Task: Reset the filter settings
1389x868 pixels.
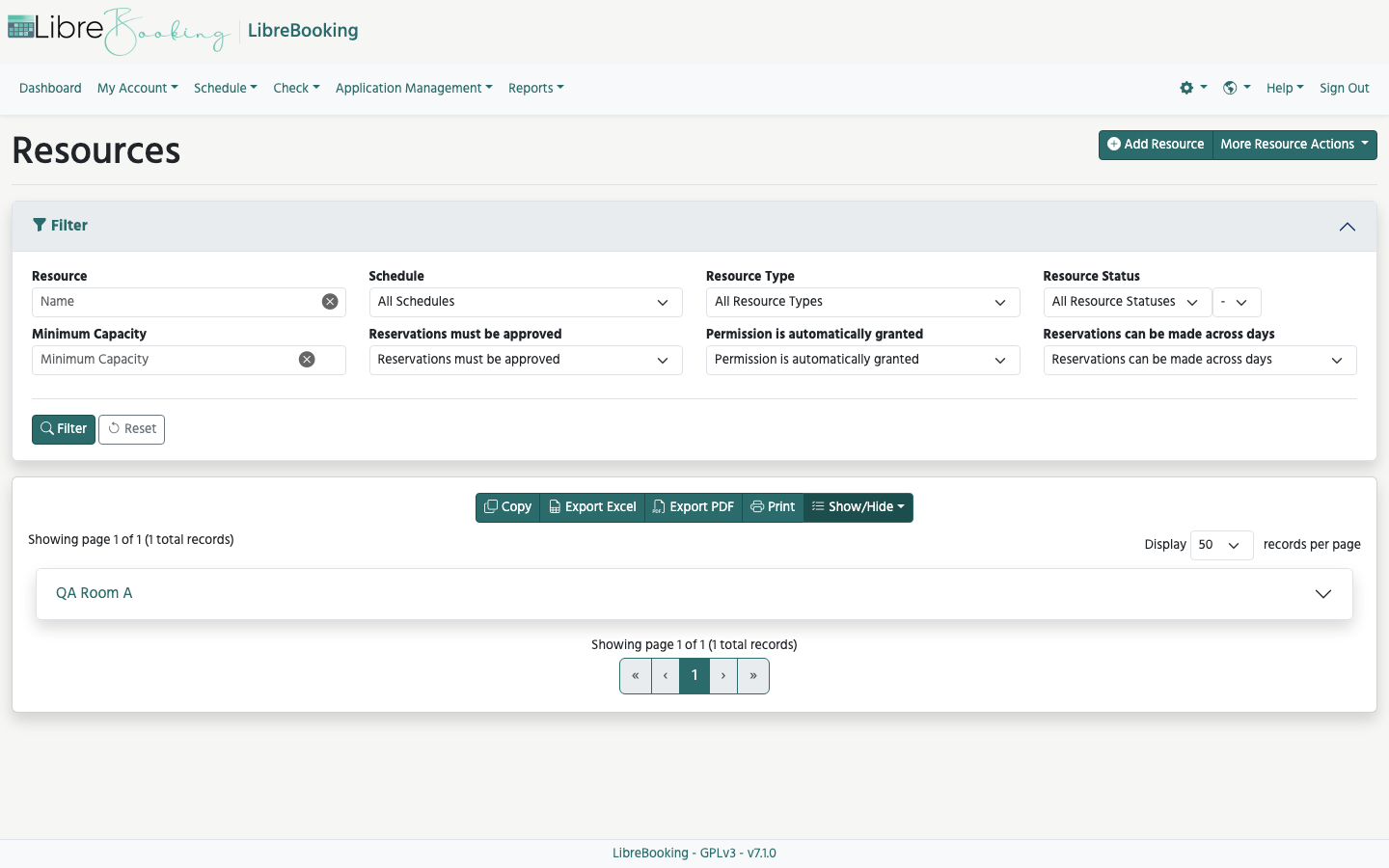Action: tap(131, 429)
